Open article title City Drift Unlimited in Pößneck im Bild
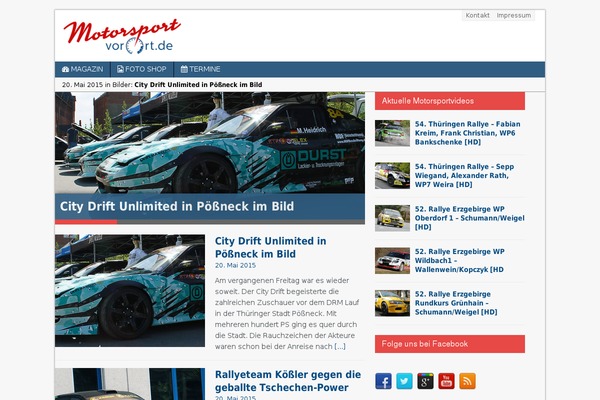This screenshot has width=600, height=400. pyautogui.click(x=271, y=247)
